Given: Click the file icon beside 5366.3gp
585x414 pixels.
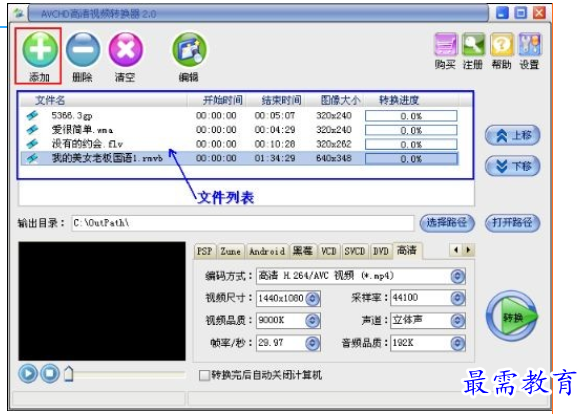Looking at the screenshot, I should (32, 116).
